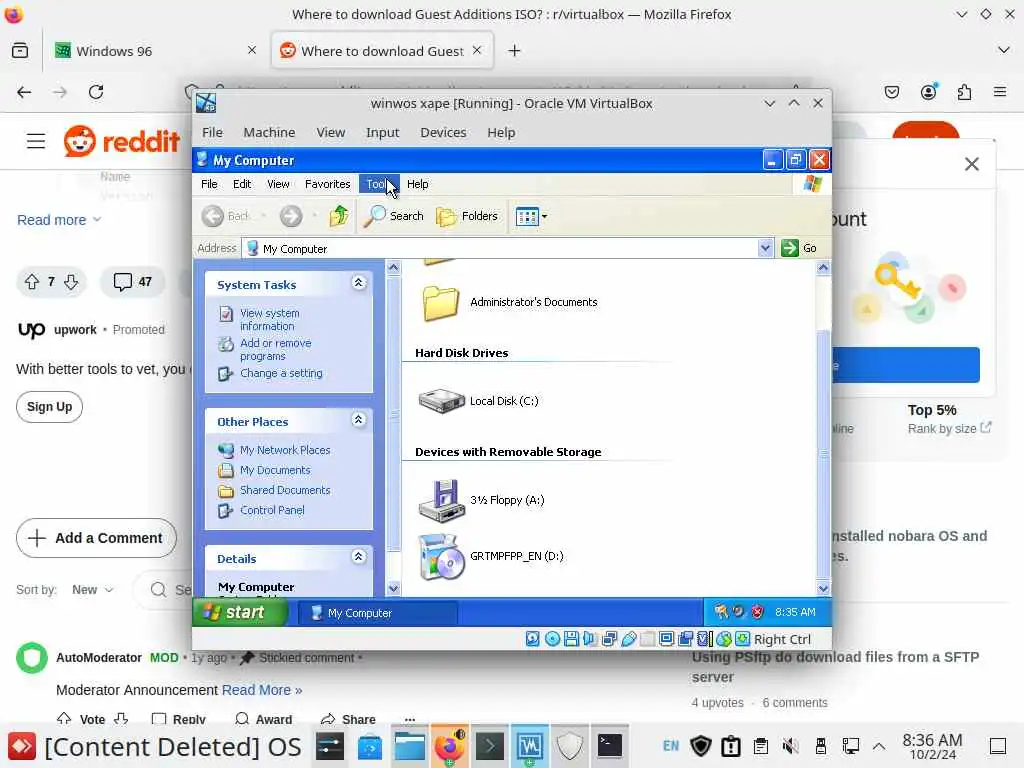Reload the page in Firefox
1024x768 pixels.
(x=96, y=92)
